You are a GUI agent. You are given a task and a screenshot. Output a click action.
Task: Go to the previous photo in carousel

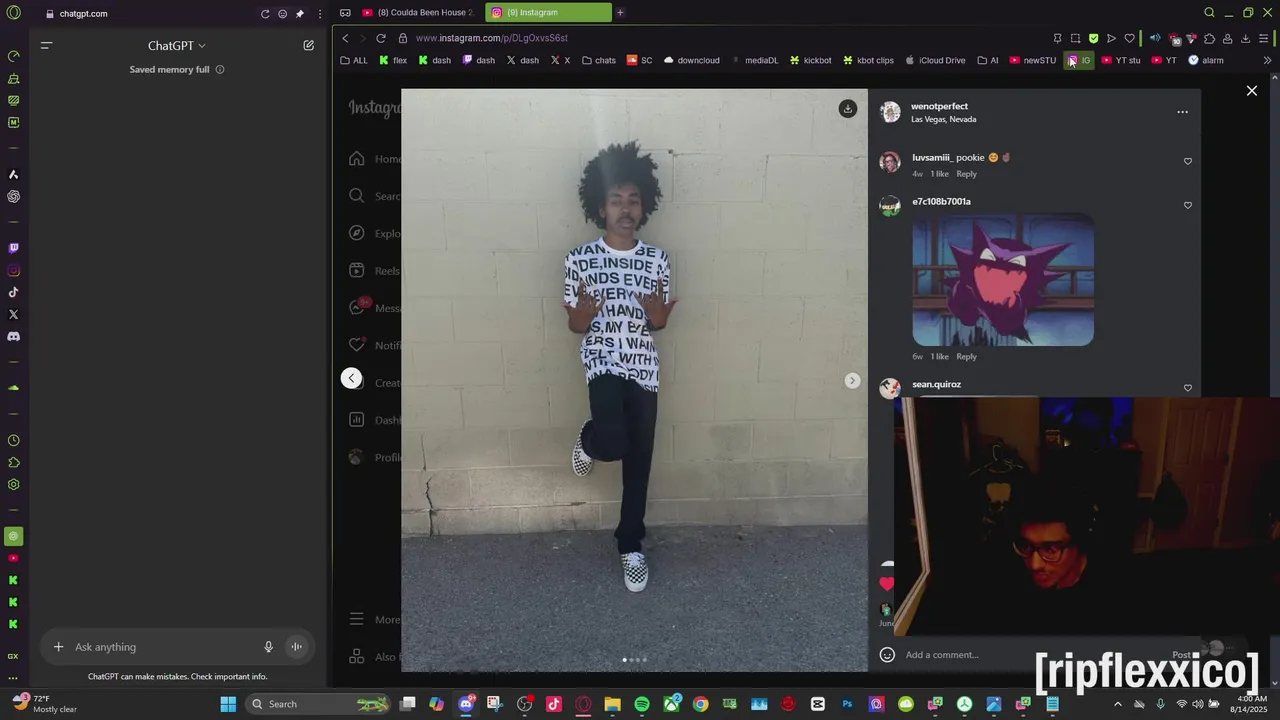pyautogui.click(x=351, y=378)
